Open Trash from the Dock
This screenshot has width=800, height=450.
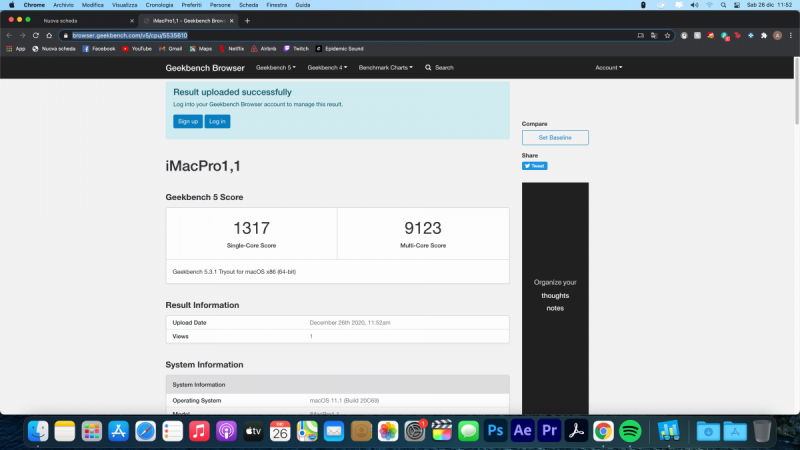pyautogui.click(x=762, y=431)
